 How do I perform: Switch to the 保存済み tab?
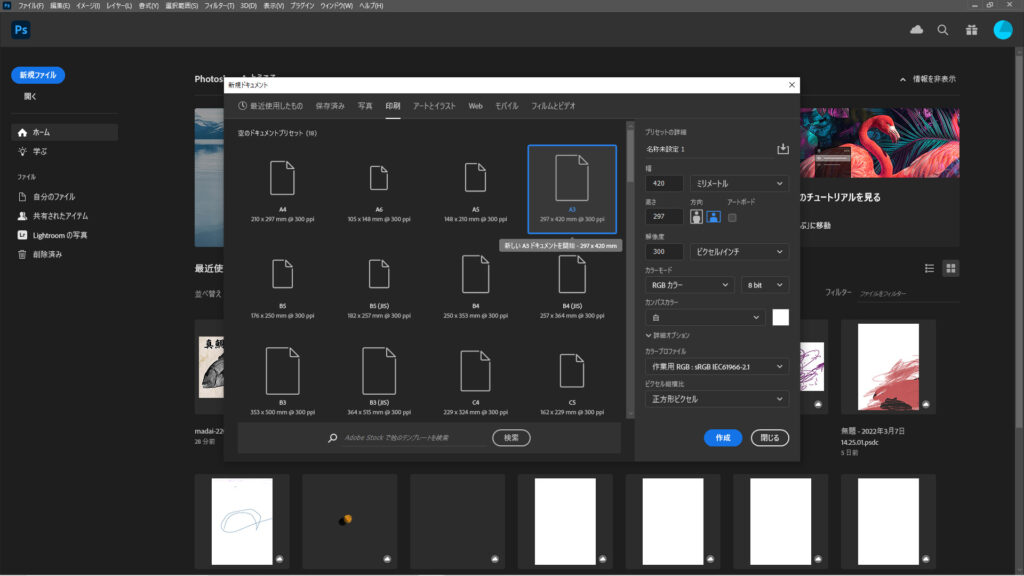330,106
